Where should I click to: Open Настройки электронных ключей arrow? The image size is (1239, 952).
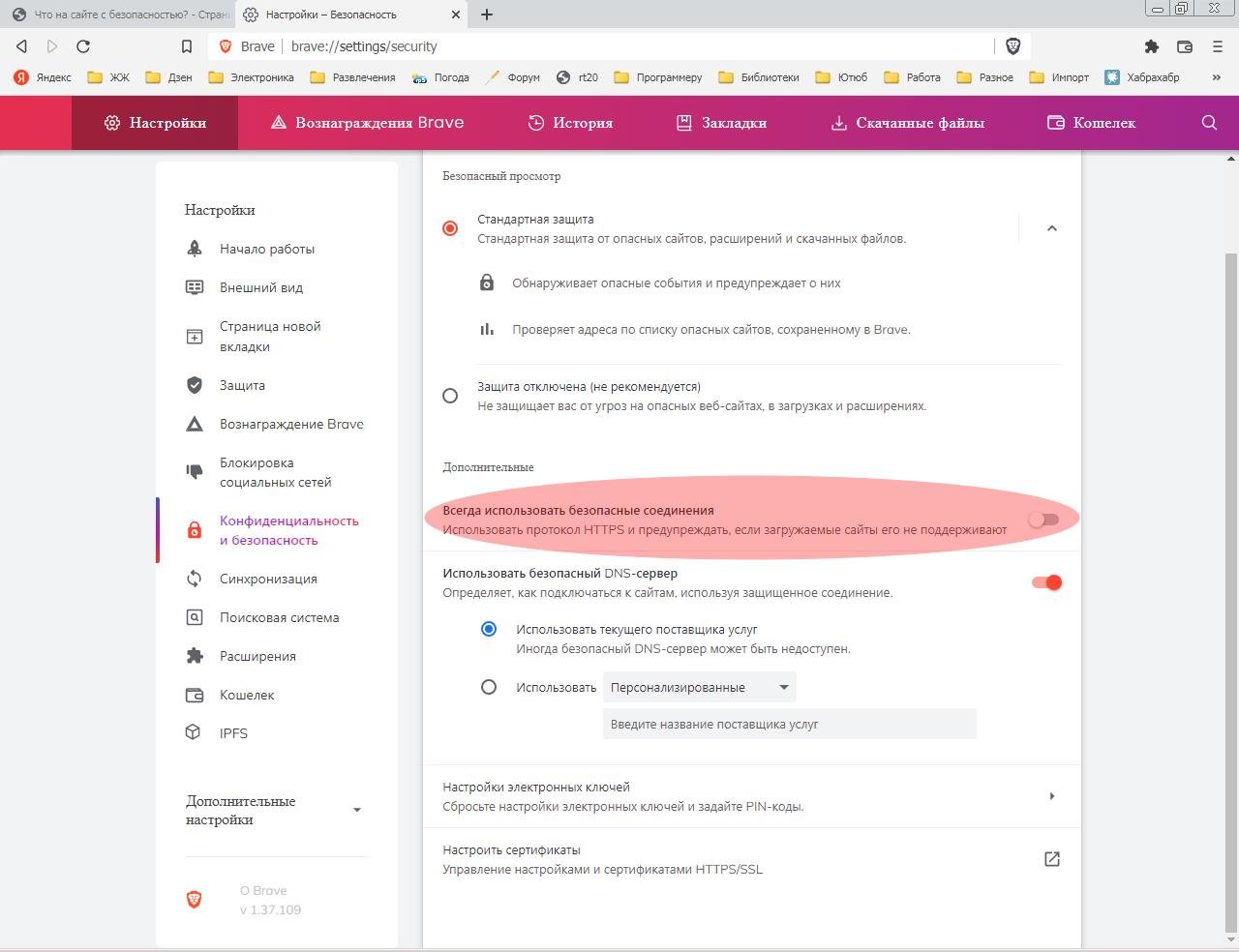pyautogui.click(x=1052, y=796)
